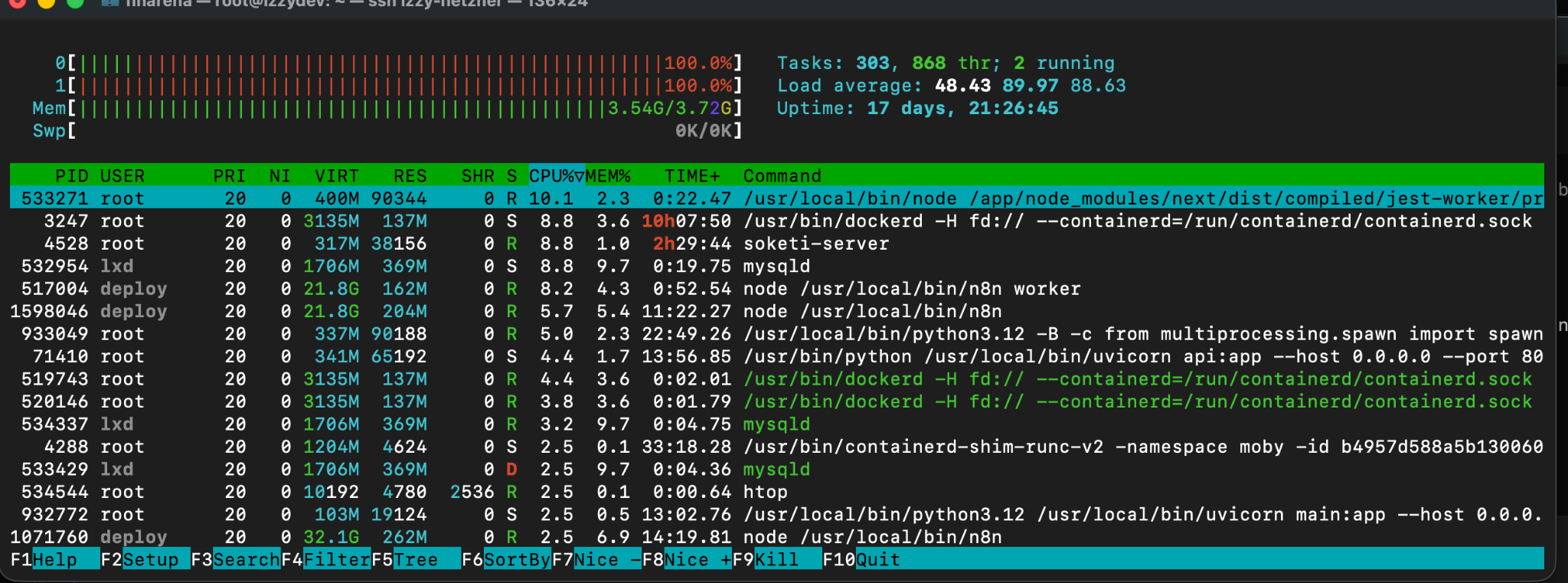Screen dimensions: 1568x583
Task: Click F10 Quit in footer
Action: (877, 560)
